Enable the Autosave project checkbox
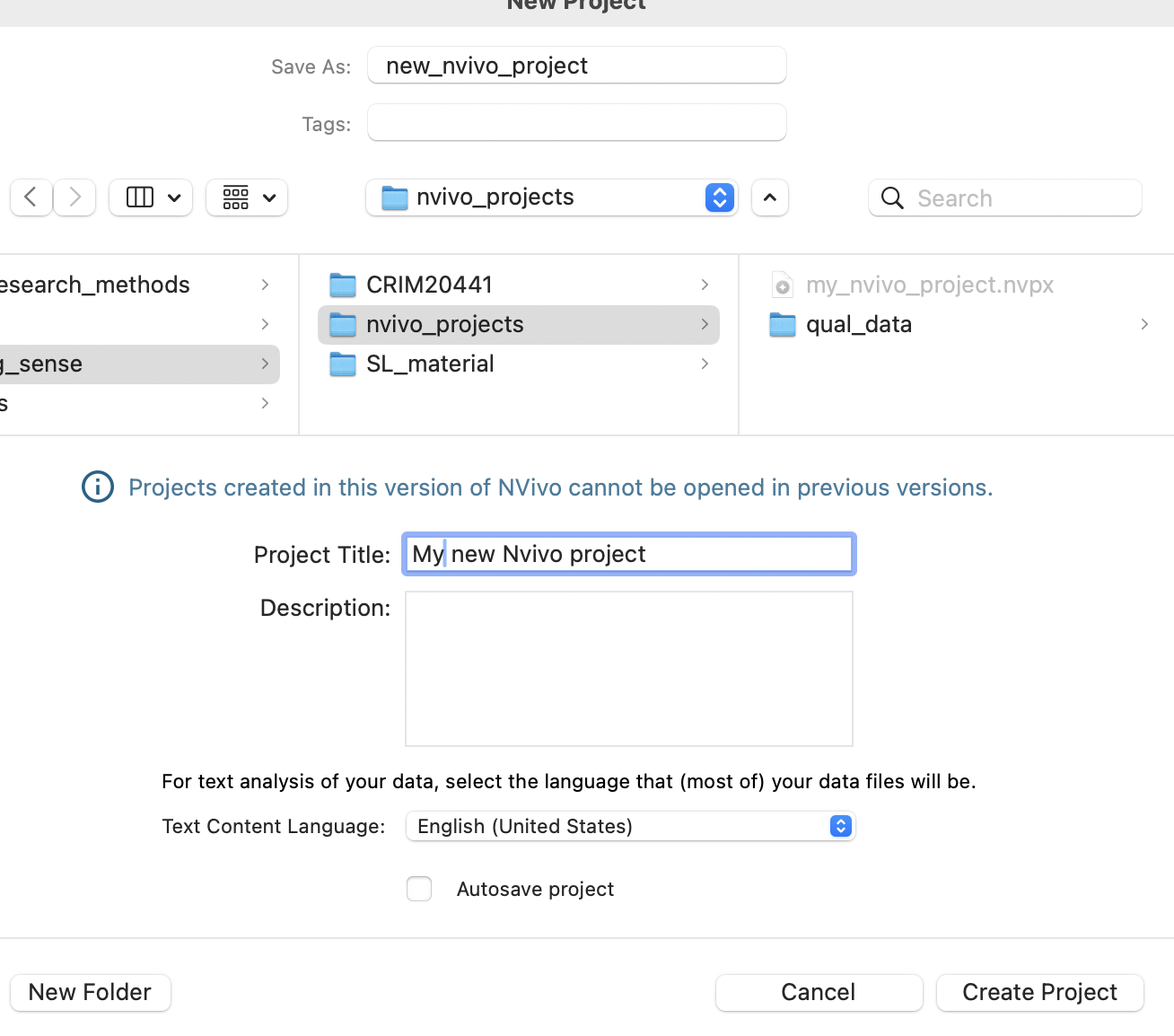1174x1036 pixels. [x=419, y=889]
